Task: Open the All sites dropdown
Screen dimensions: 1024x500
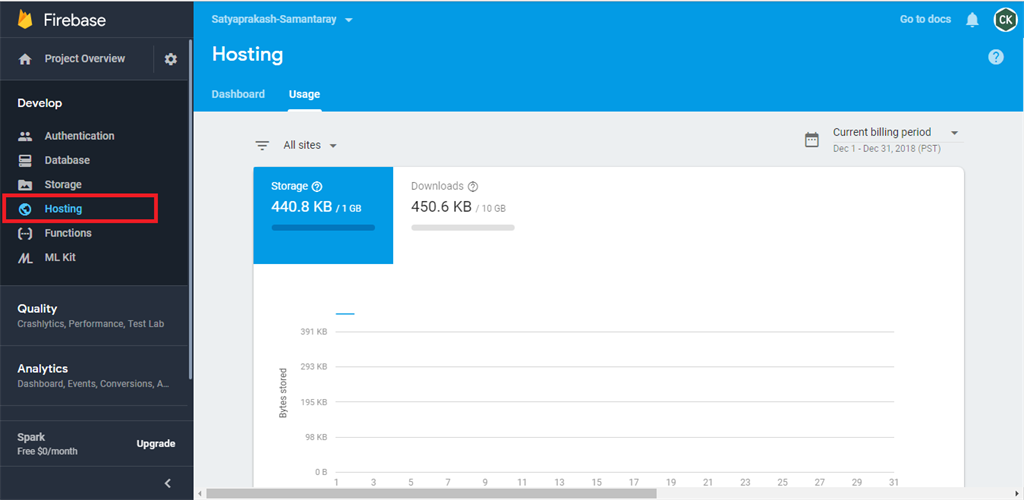Action: pyautogui.click(x=310, y=146)
